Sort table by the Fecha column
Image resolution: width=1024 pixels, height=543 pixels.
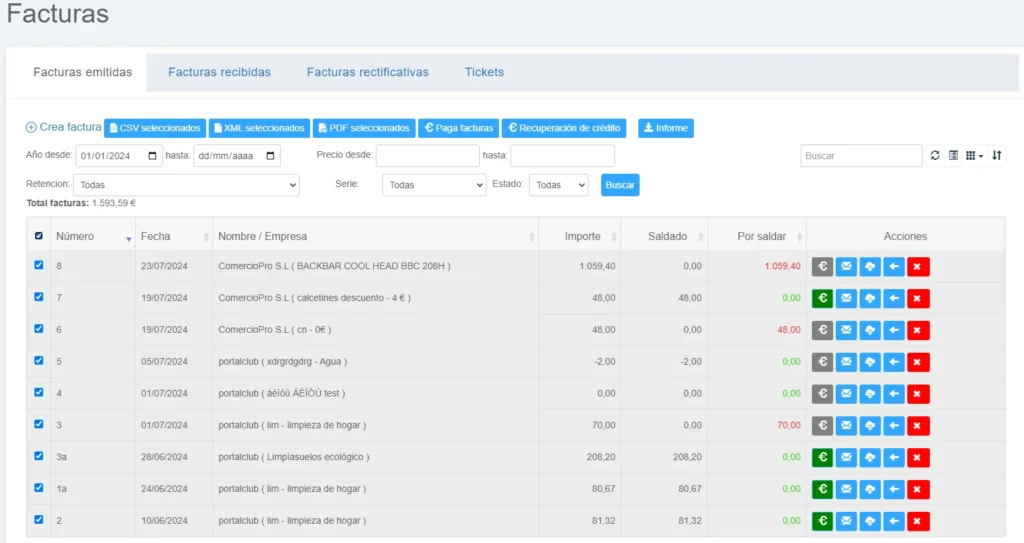174,237
